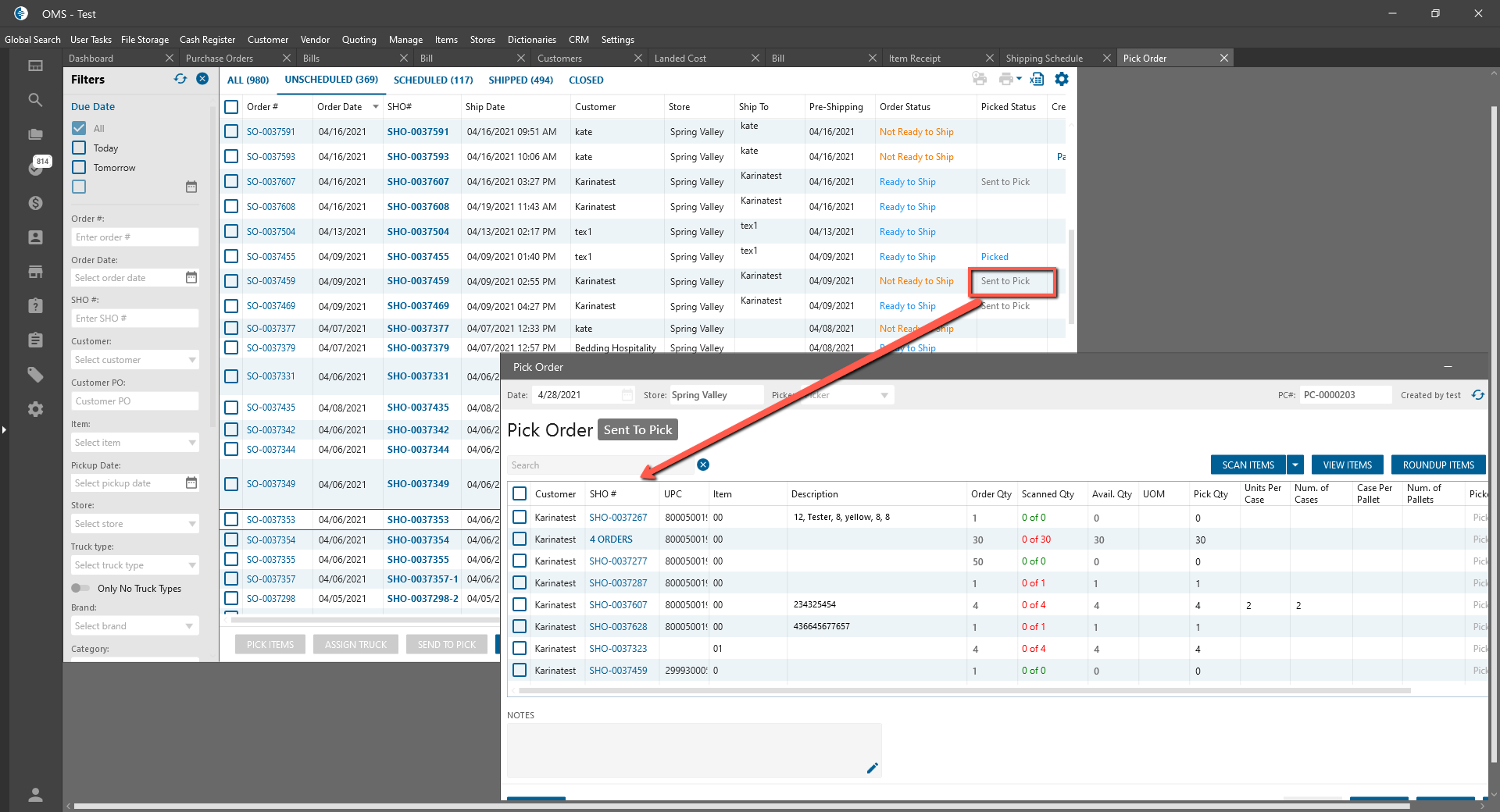Viewport: 1500px width, 812px height.
Task: Open the Due Date calendar picker
Action: point(191,187)
